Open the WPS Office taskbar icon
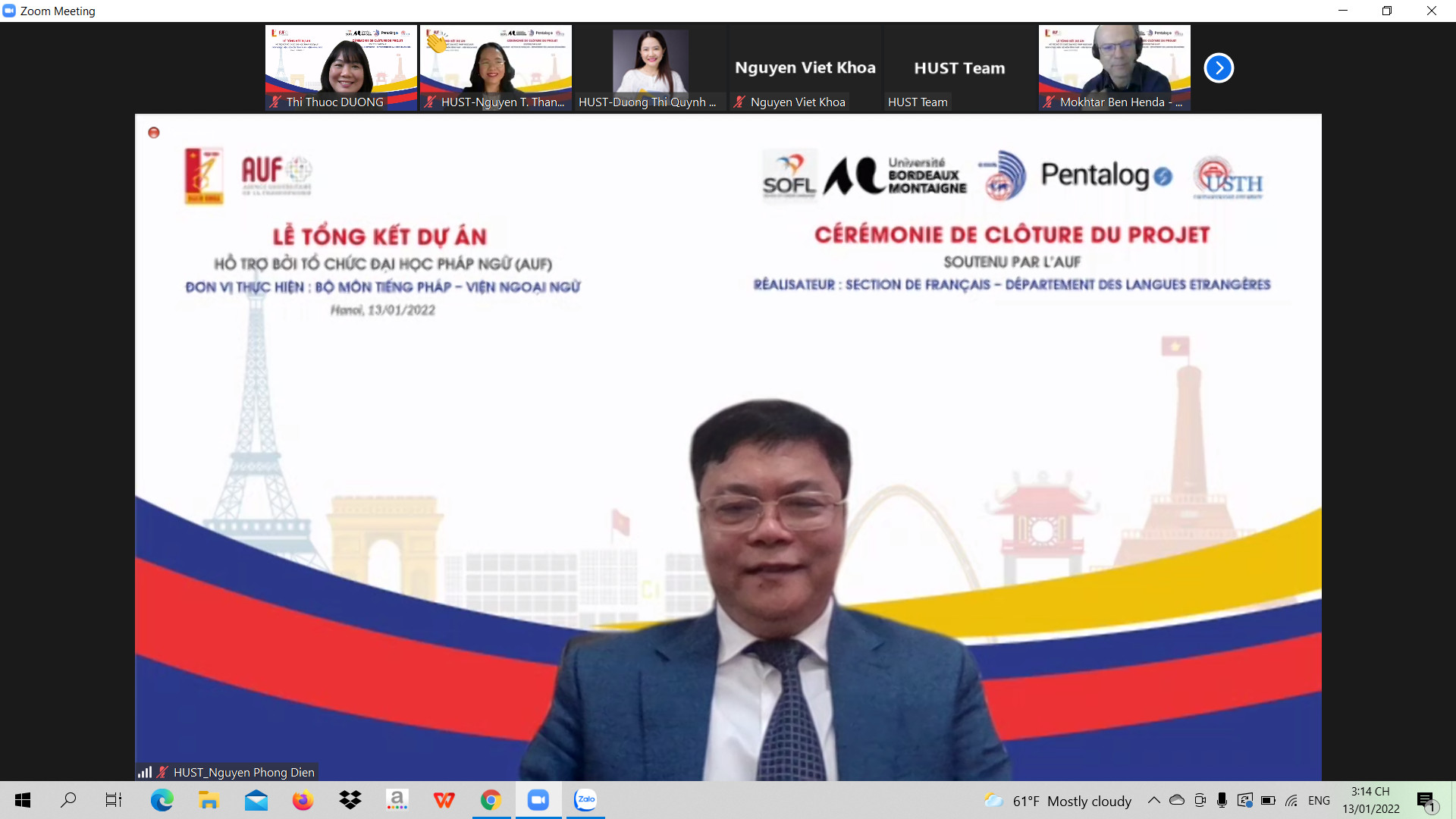This screenshot has width=1456, height=819. (x=444, y=800)
